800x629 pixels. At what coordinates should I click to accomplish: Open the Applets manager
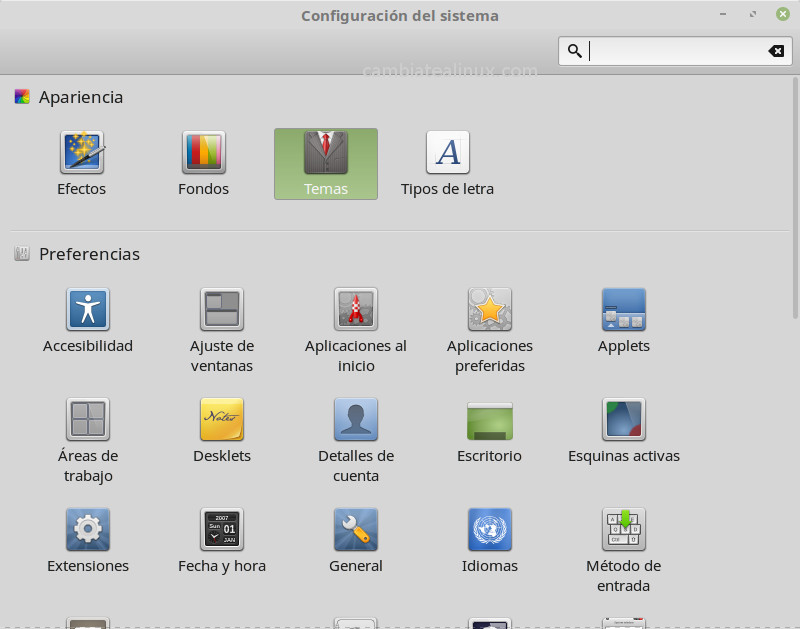[623, 318]
